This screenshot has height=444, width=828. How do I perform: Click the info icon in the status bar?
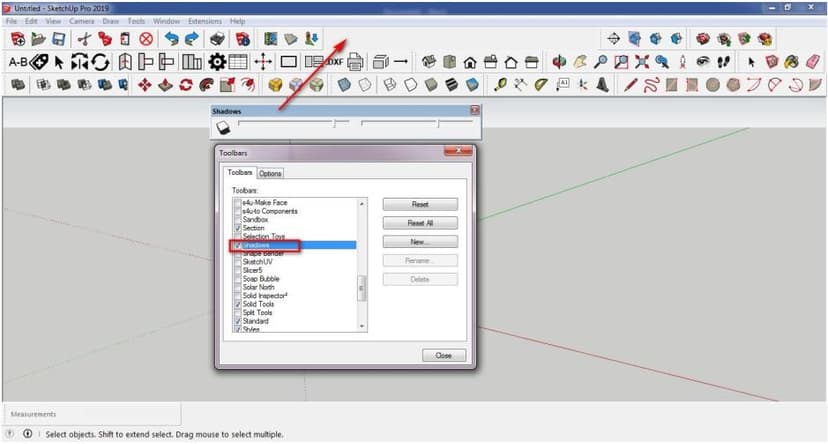coord(27,434)
